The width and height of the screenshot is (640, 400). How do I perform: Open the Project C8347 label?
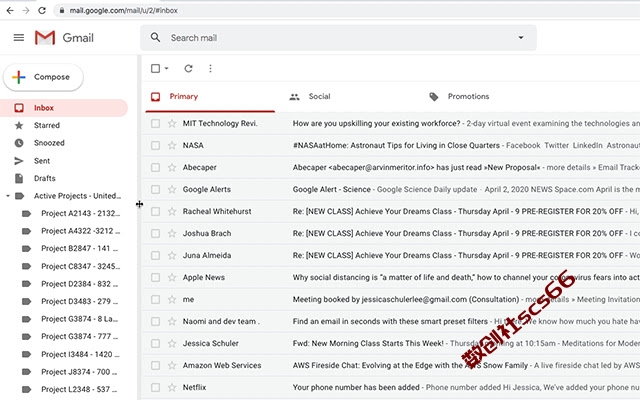point(80,266)
